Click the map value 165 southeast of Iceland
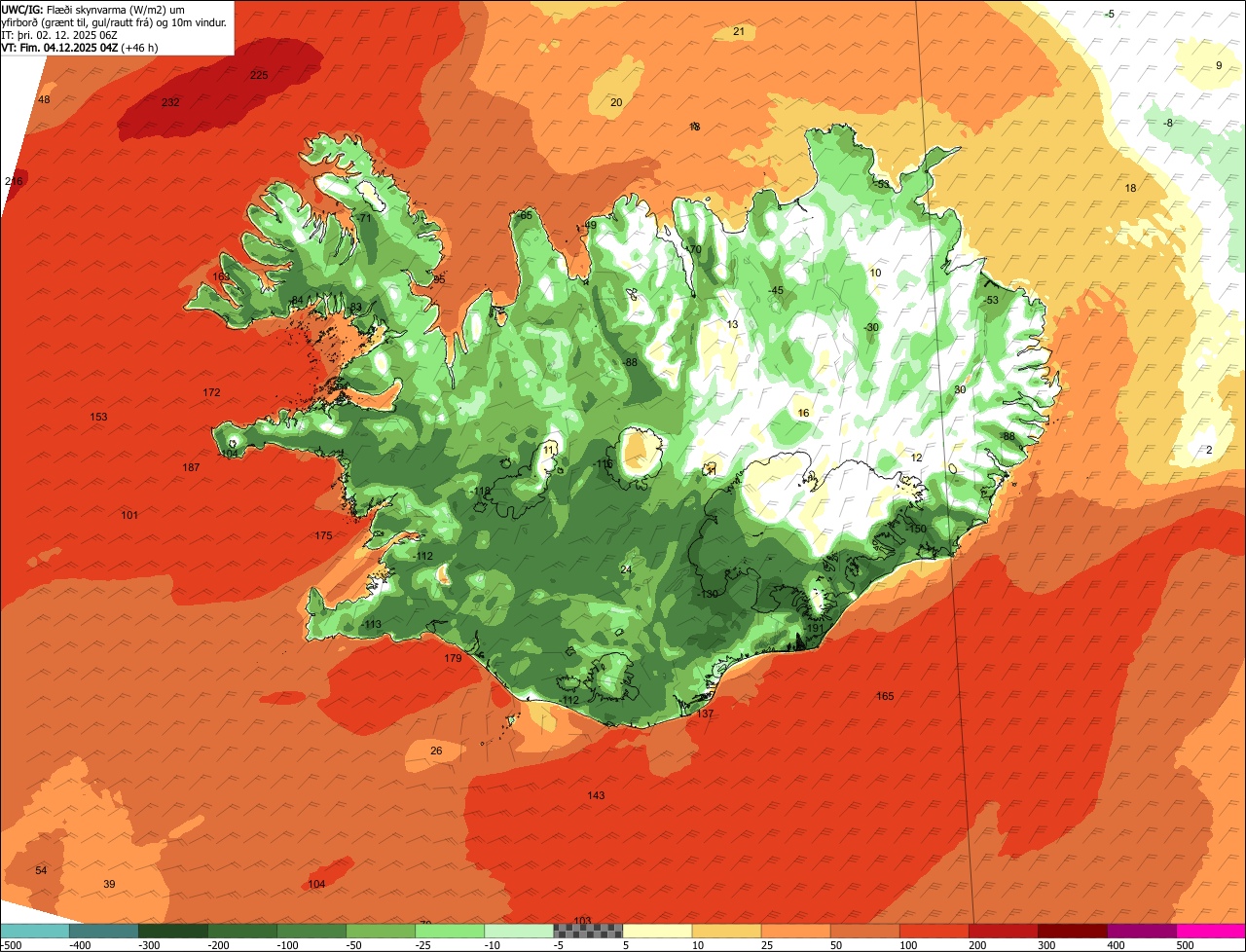 (885, 695)
